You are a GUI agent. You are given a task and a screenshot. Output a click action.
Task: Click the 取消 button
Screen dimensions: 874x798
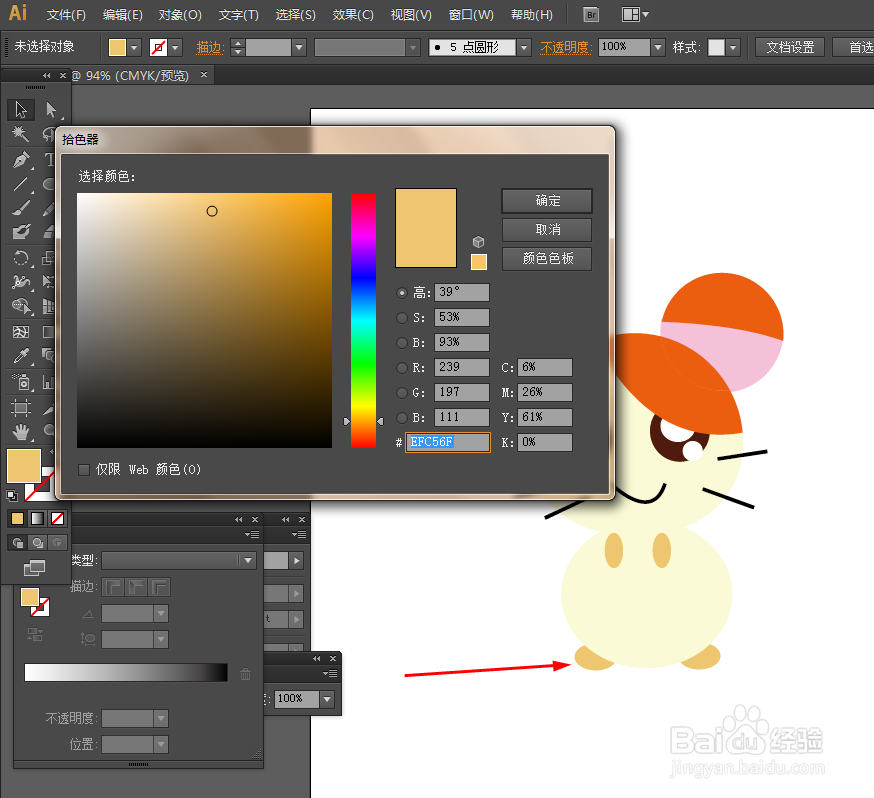(x=547, y=230)
